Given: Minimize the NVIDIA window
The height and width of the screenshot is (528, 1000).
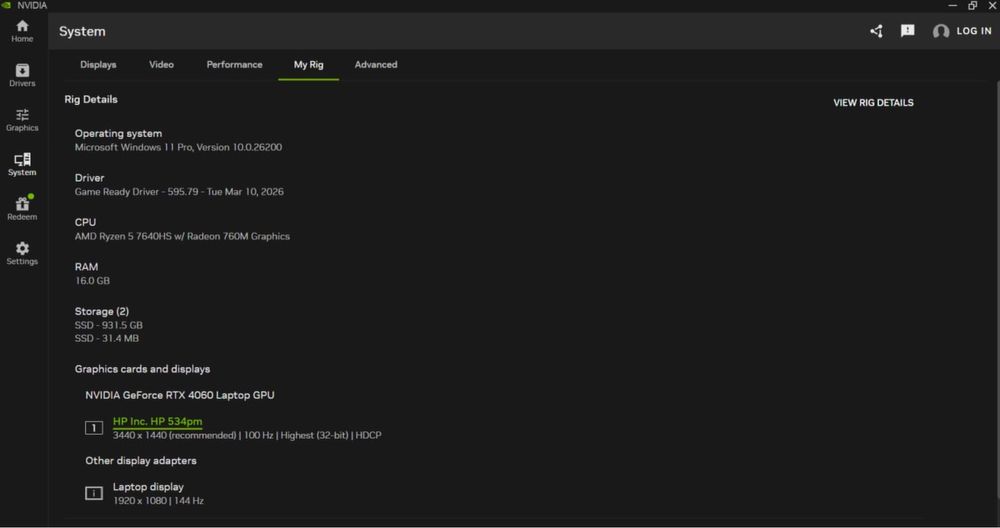Looking at the screenshot, I should (952, 5).
